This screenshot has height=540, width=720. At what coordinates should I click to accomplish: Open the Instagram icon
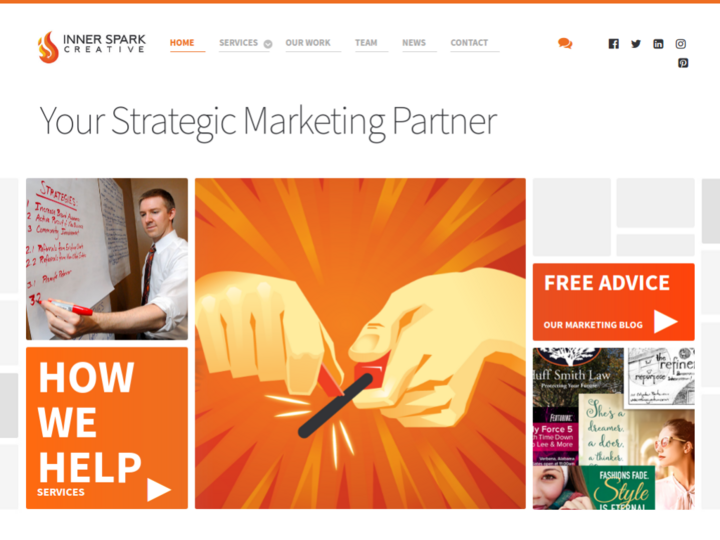coord(681,44)
